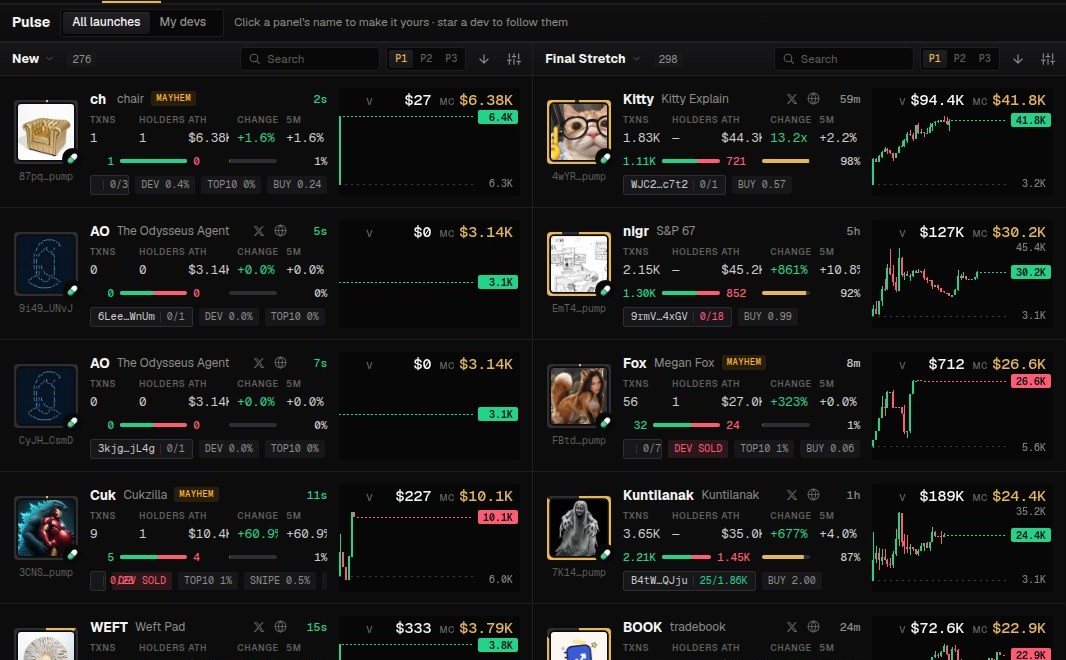Select P3 preset in New panel

(x=451, y=58)
